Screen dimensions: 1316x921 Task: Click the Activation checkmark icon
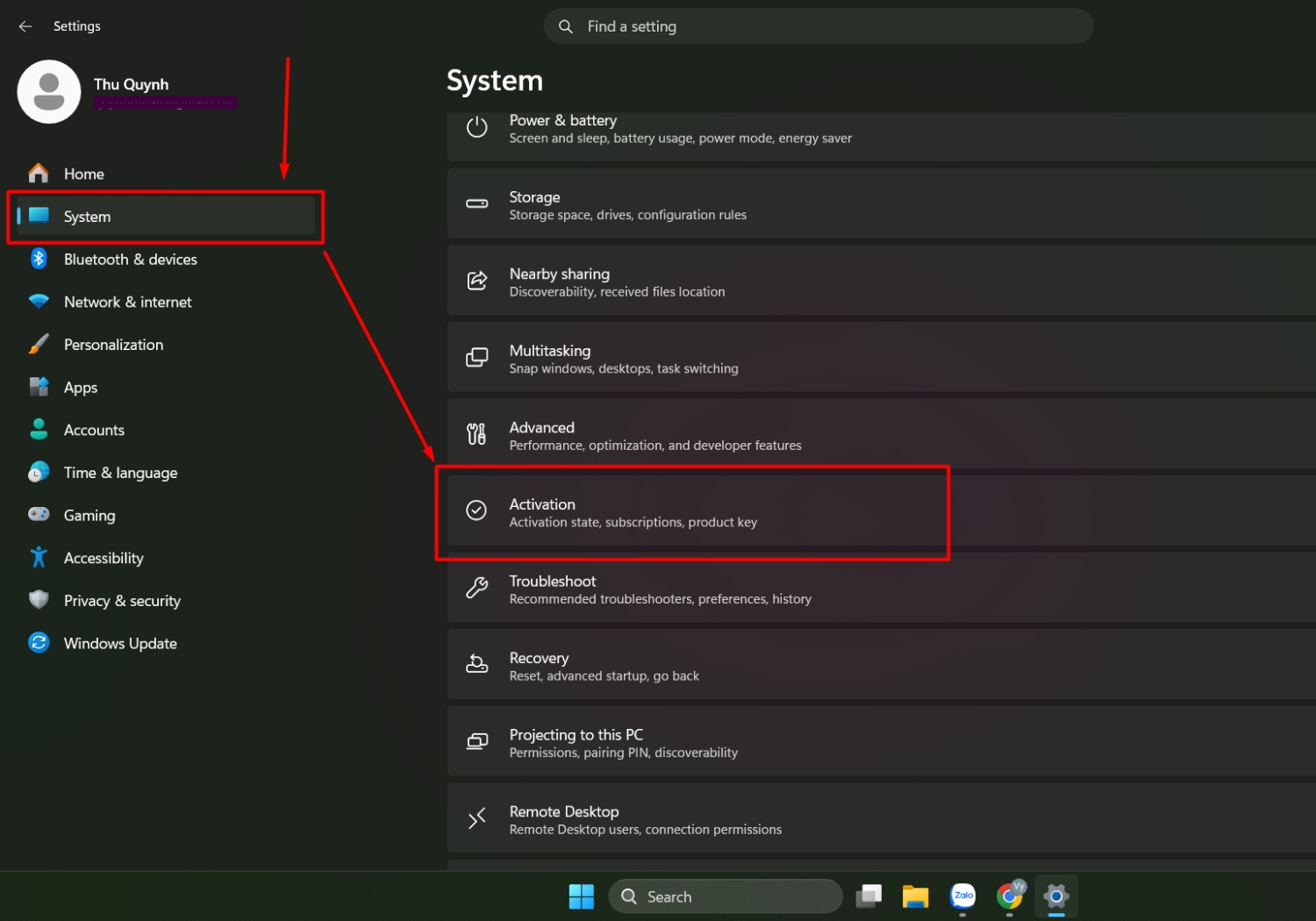click(x=476, y=510)
